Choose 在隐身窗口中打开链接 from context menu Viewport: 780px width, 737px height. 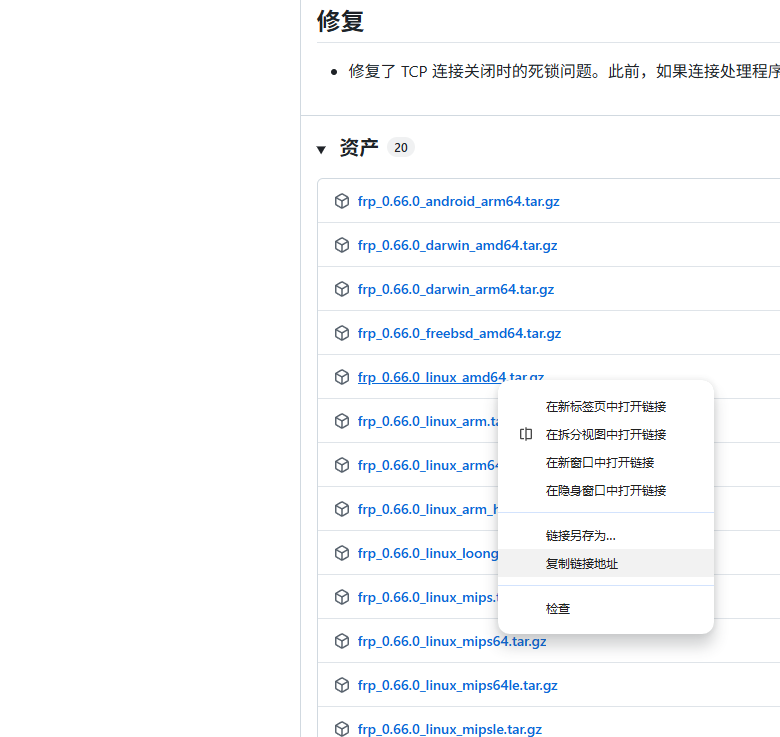point(606,491)
